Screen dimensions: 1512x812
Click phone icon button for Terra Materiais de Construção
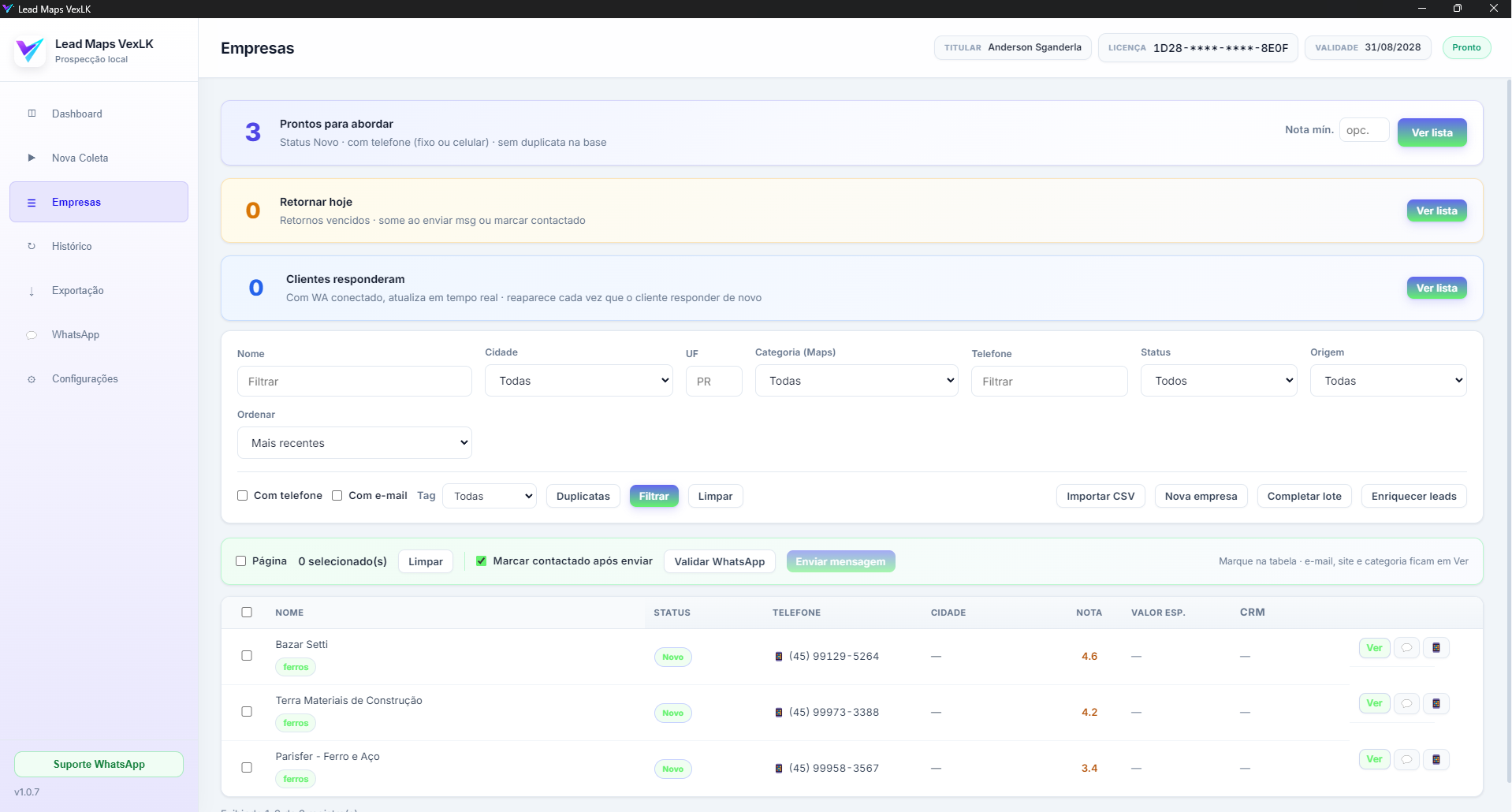point(1436,703)
